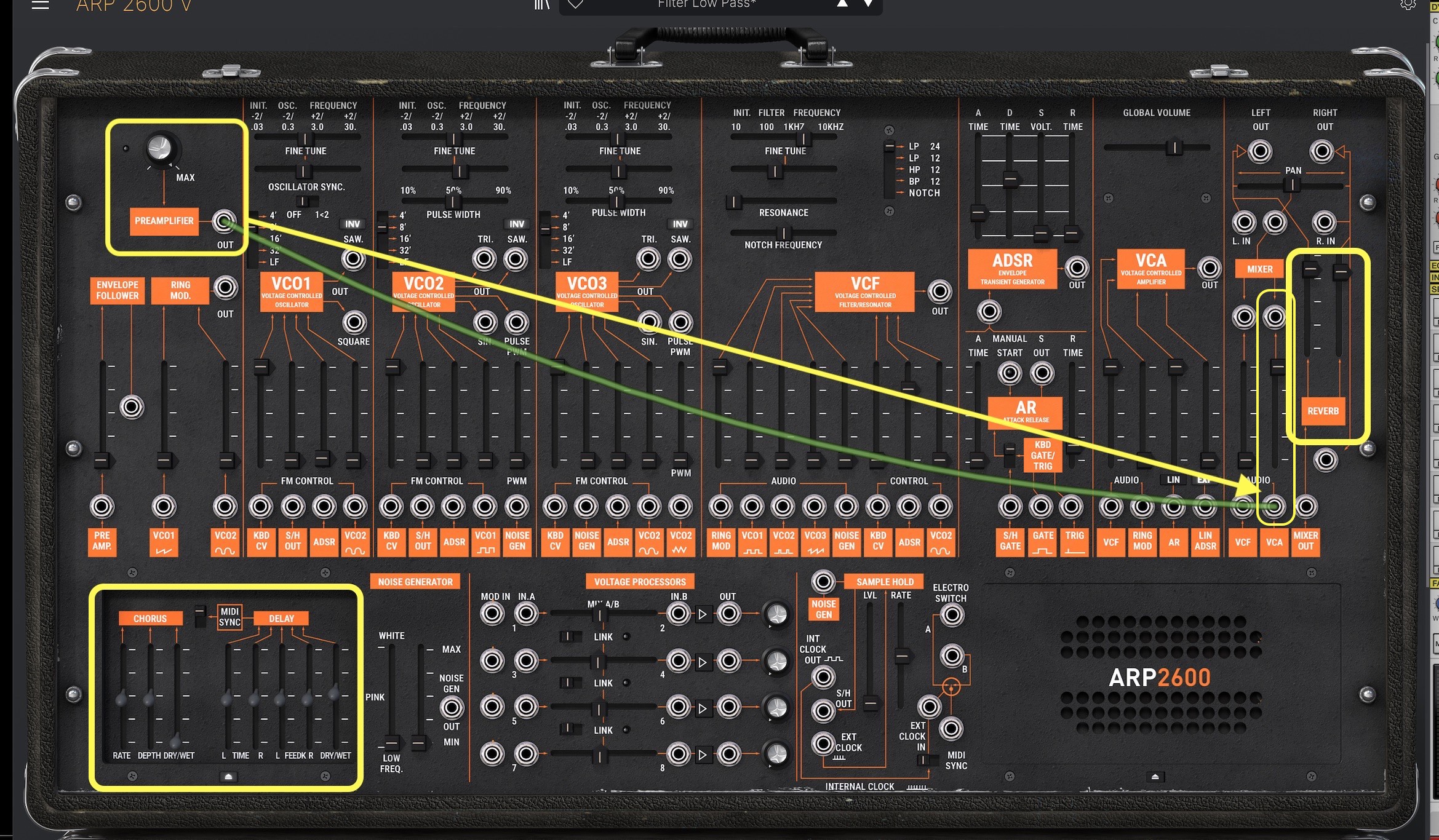Click the RIGHT OUT jack

[x=1321, y=151]
